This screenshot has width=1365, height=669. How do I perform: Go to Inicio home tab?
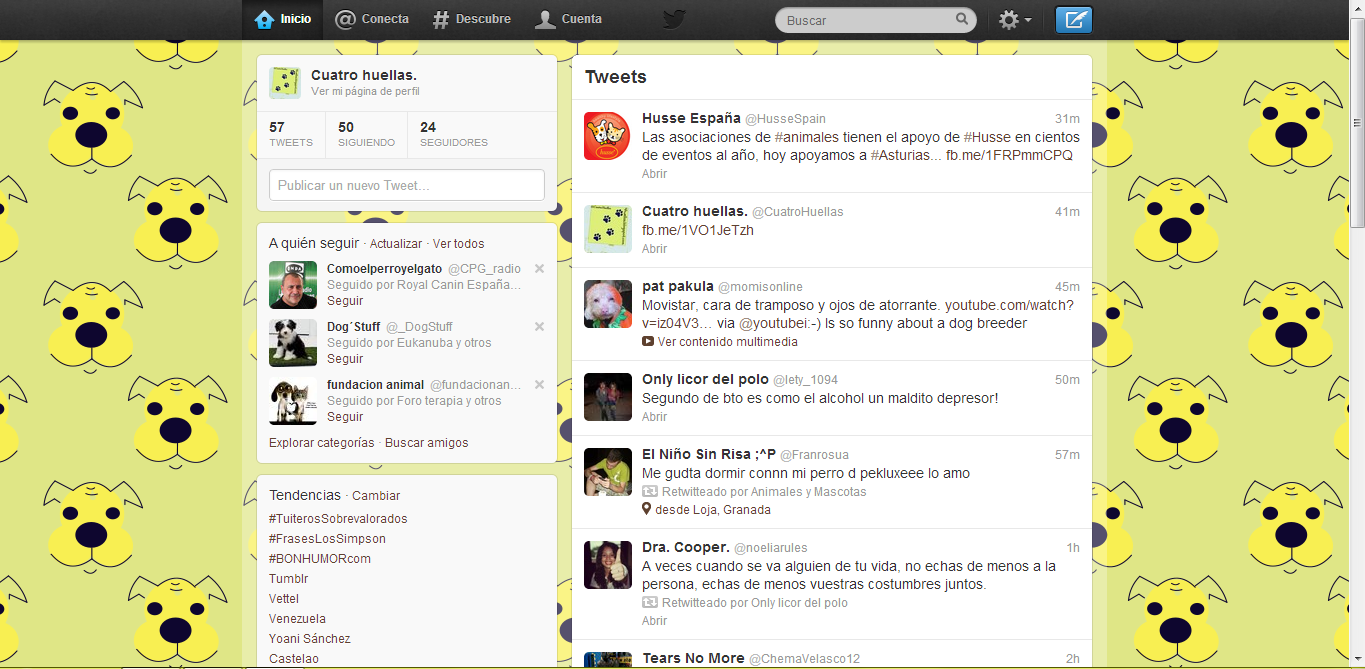coord(283,19)
